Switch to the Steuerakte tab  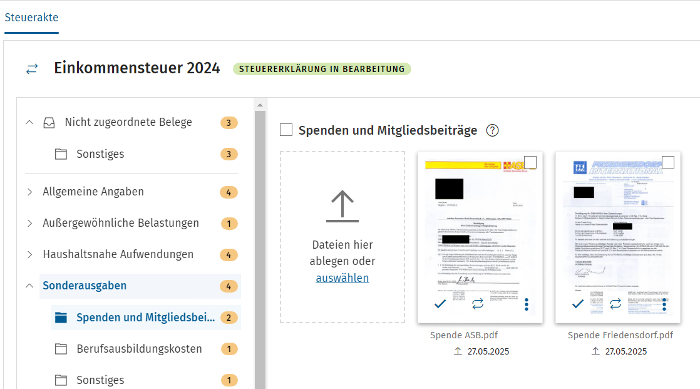tap(31, 17)
